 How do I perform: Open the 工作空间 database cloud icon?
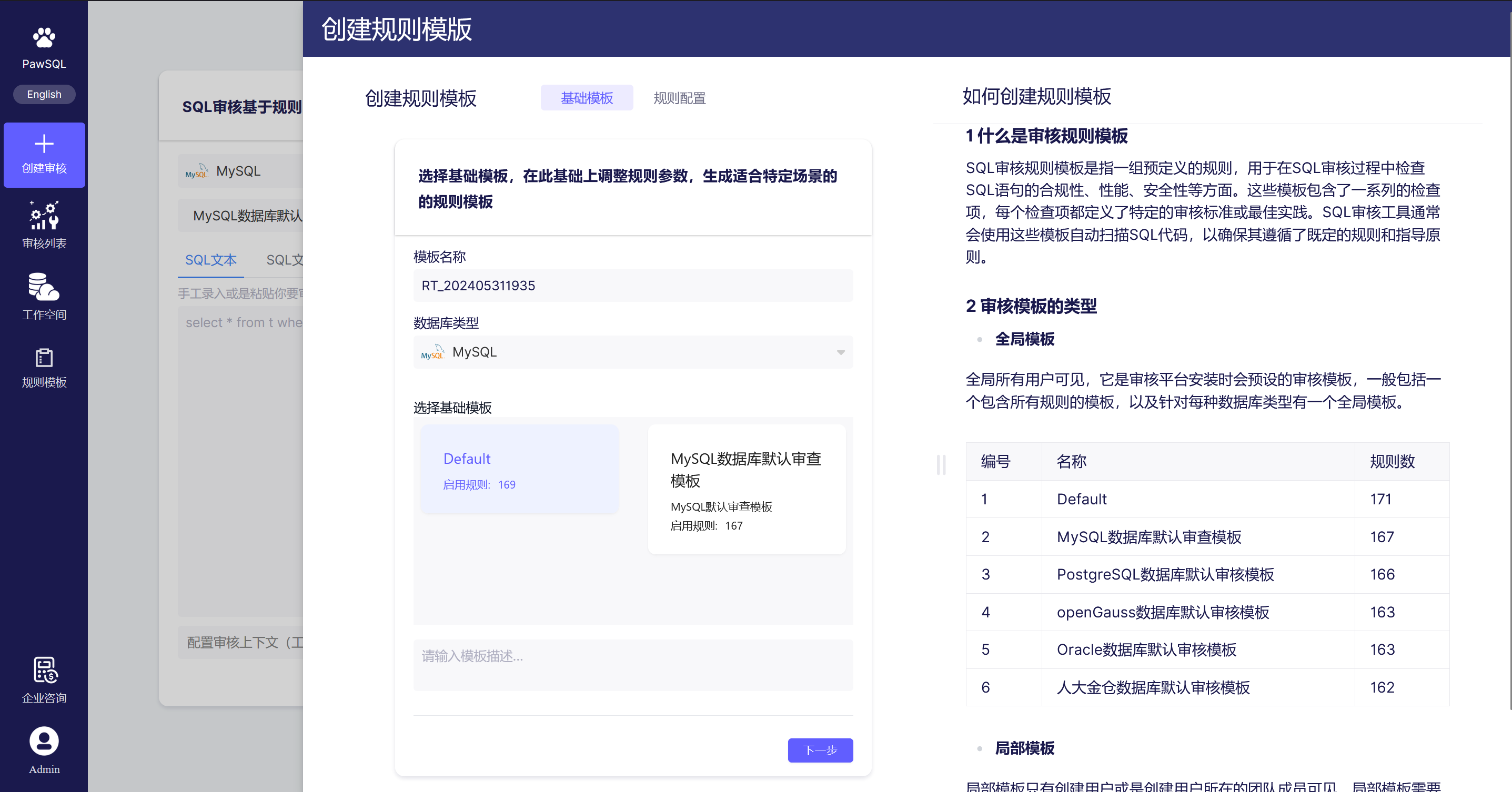(44, 287)
